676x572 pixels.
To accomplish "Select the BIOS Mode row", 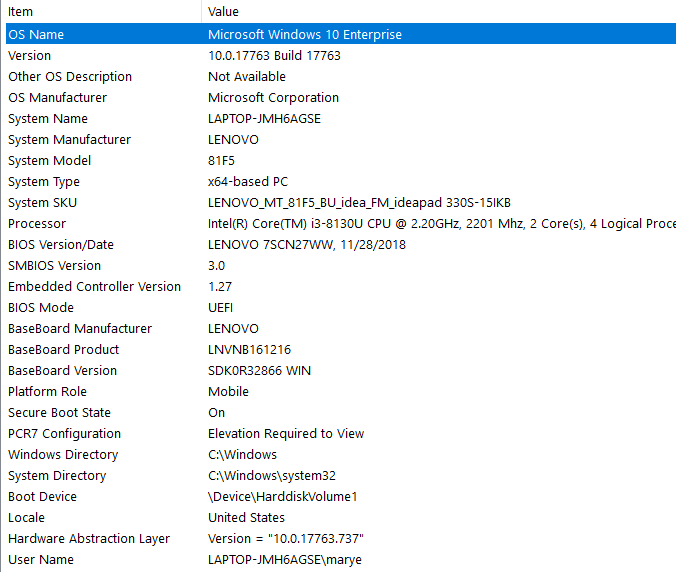I will [x=341, y=307].
